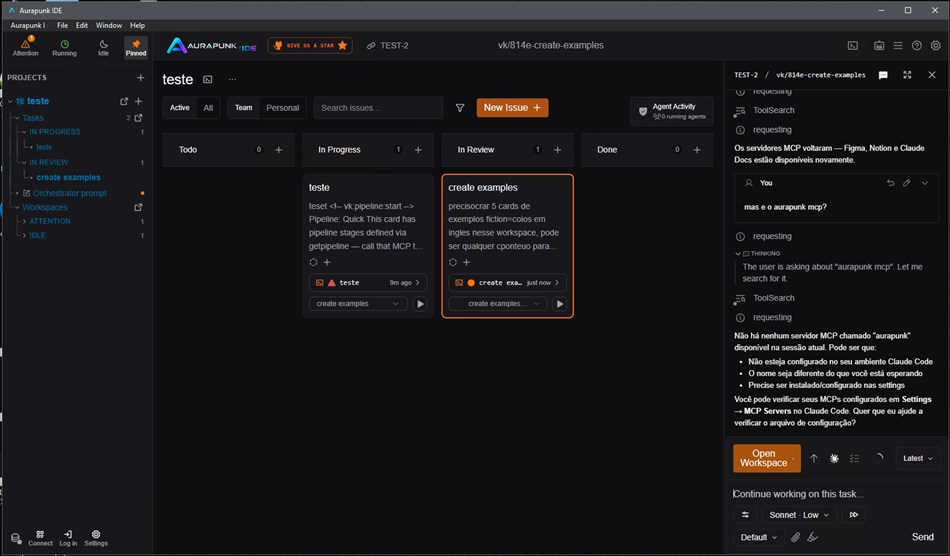Send the chat message
The width and height of the screenshot is (950, 556).
tap(922, 537)
